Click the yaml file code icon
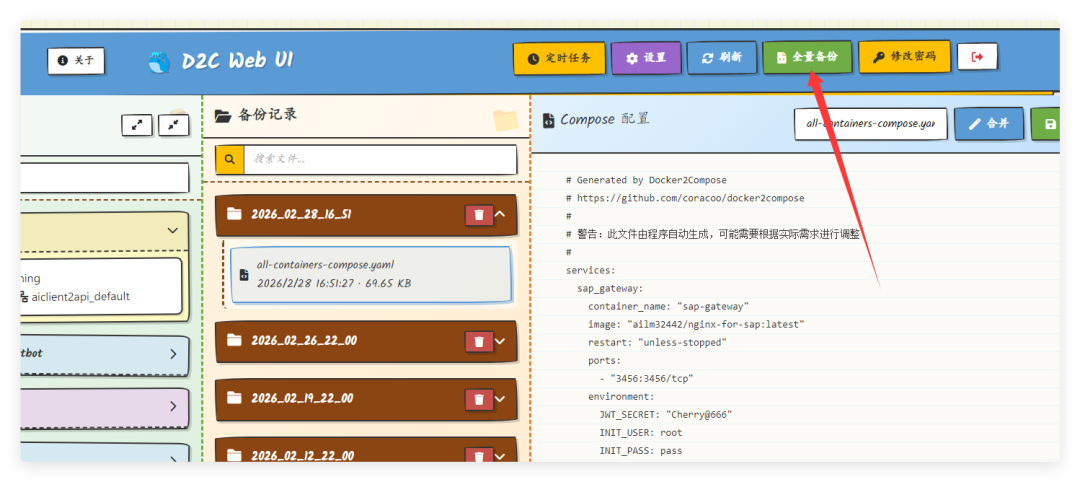The height and width of the screenshot is (482, 1080). 244,275
